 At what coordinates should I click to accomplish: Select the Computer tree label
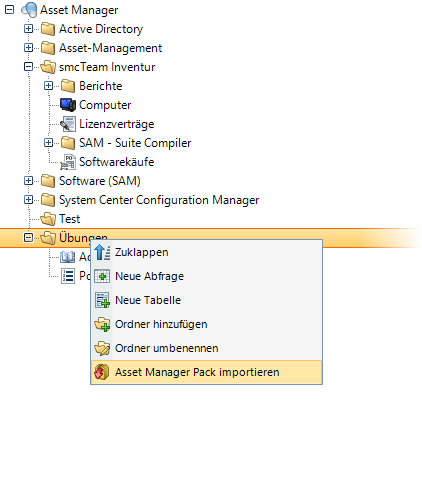(105, 105)
